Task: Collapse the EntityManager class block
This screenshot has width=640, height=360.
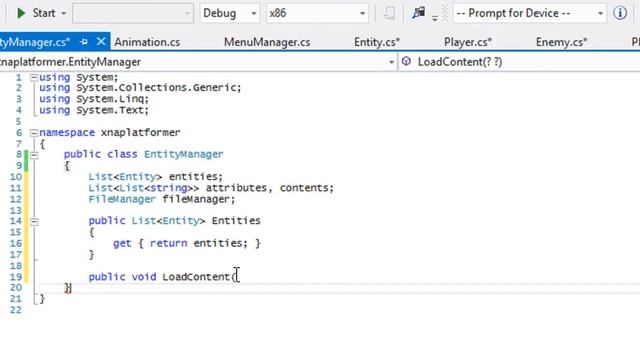Action: (x=34, y=155)
